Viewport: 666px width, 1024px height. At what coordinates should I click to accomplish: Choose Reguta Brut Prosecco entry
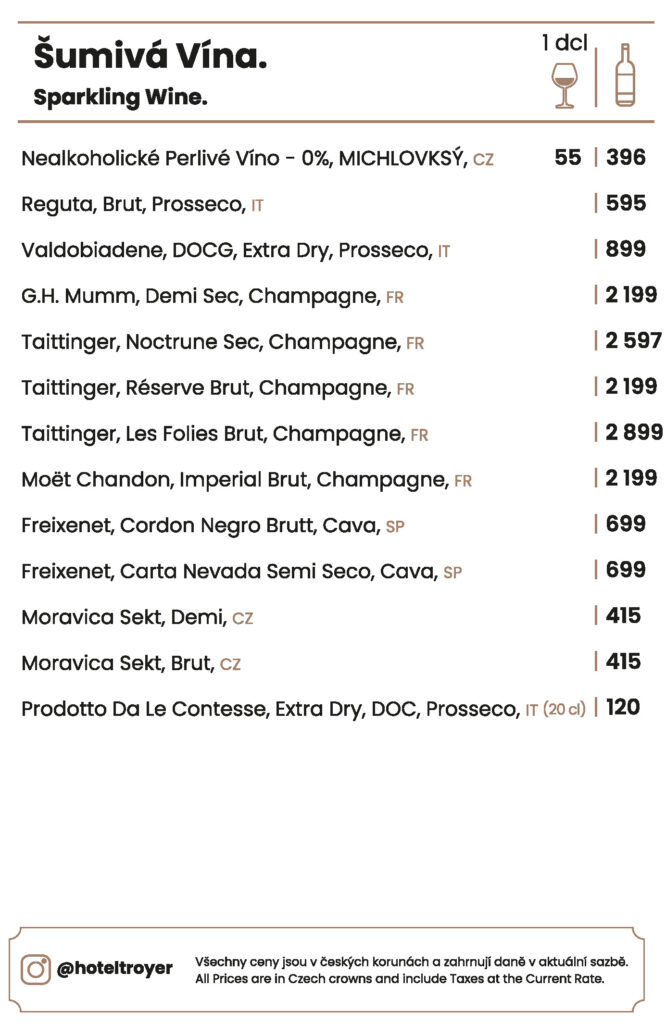pos(142,204)
